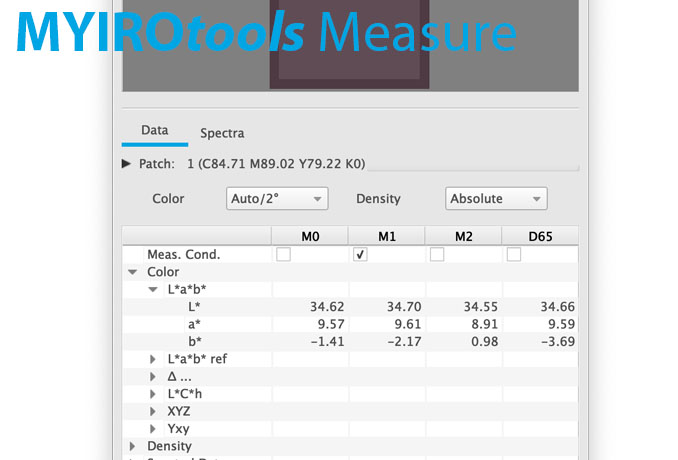The width and height of the screenshot is (678, 460).
Task: Select the M1 column header
Action: click(387, 236)
